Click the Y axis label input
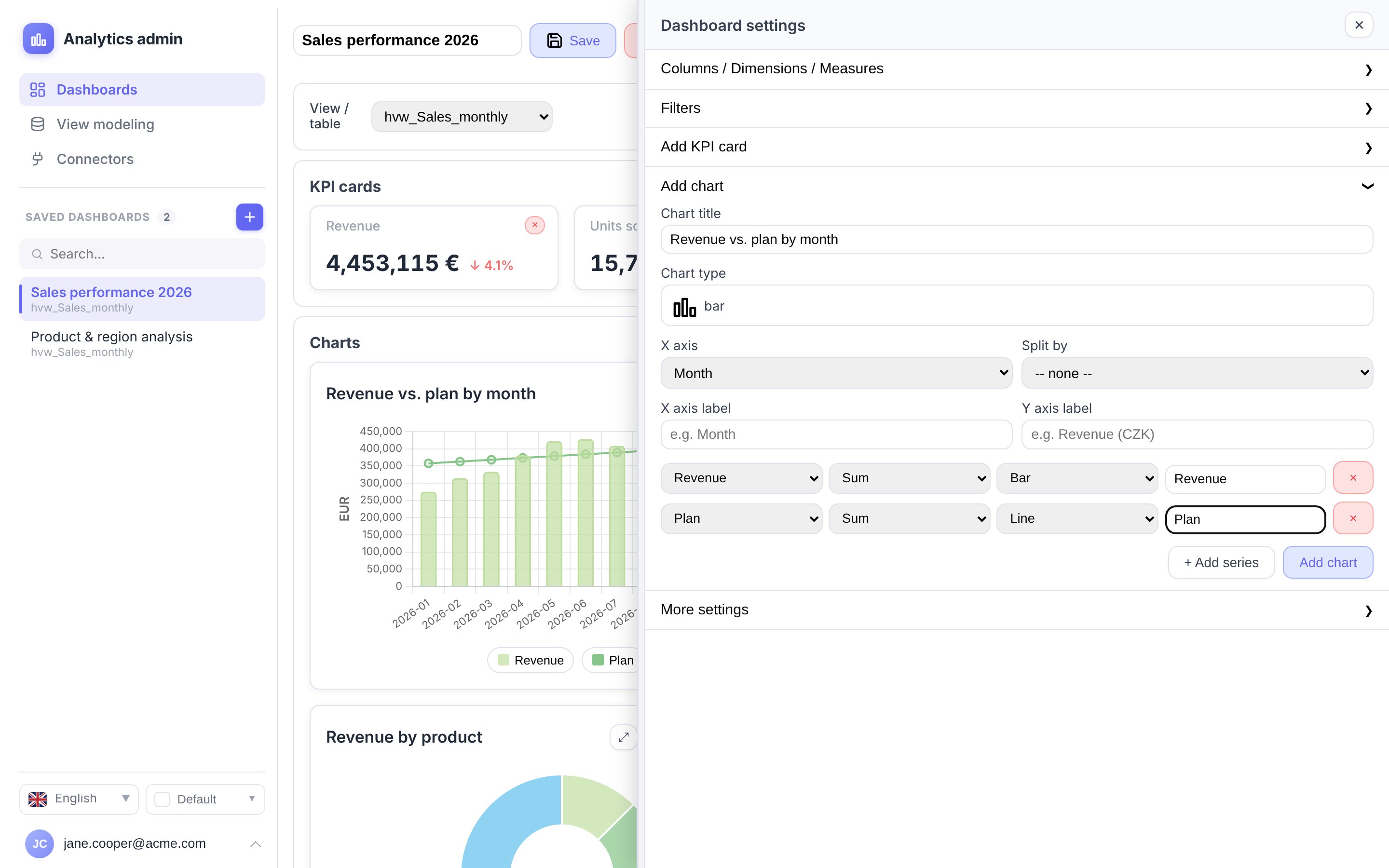This screenshot has height=868, width=1389. click(1197, 434)
